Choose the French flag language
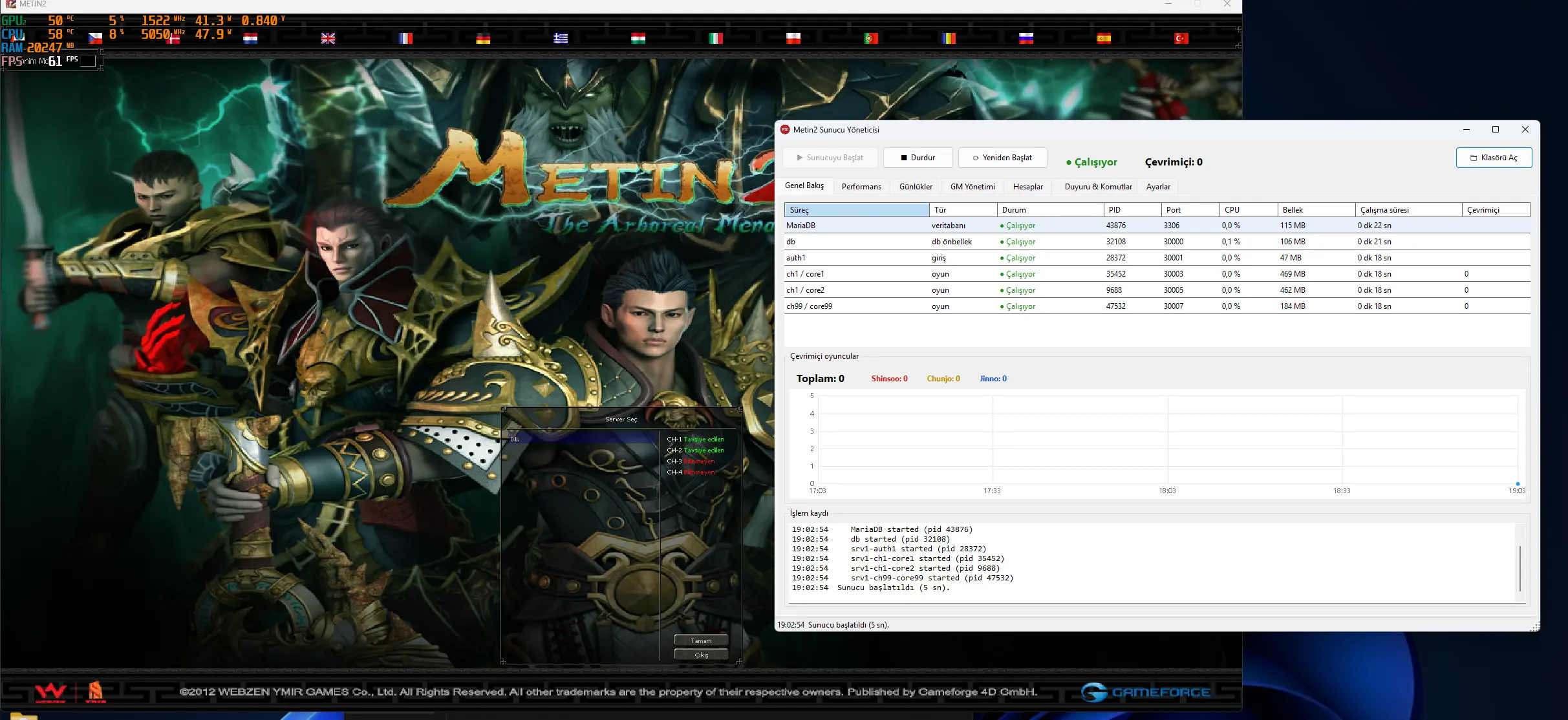1568x720 pixels. pos(405,38)
